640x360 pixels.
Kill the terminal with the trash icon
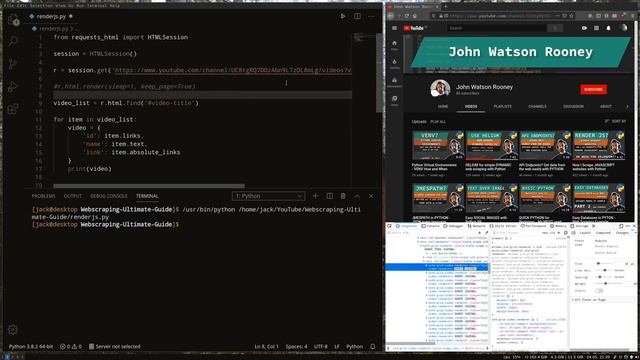click(x=343, y=196)
